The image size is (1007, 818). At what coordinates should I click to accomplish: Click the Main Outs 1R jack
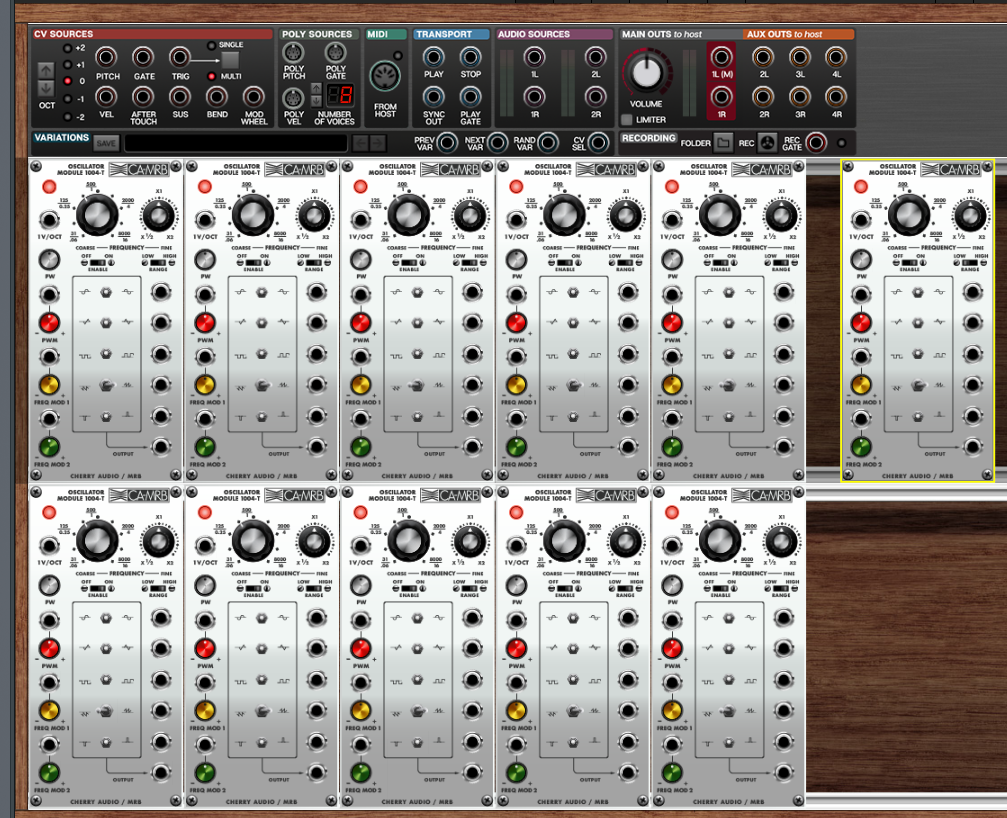[x=721, y=97]
